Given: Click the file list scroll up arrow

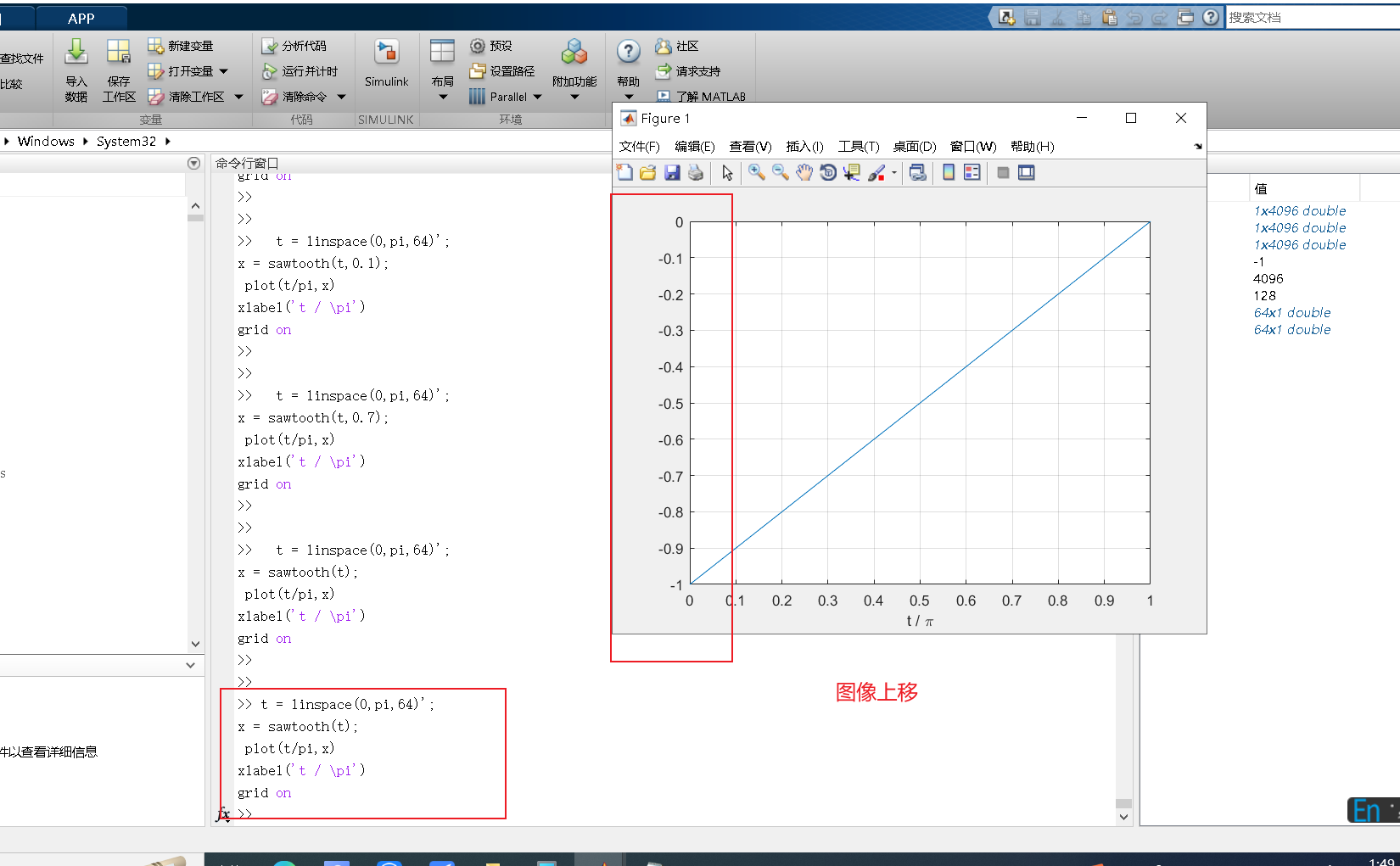Looking at the screenshot, I should [196, 205].
